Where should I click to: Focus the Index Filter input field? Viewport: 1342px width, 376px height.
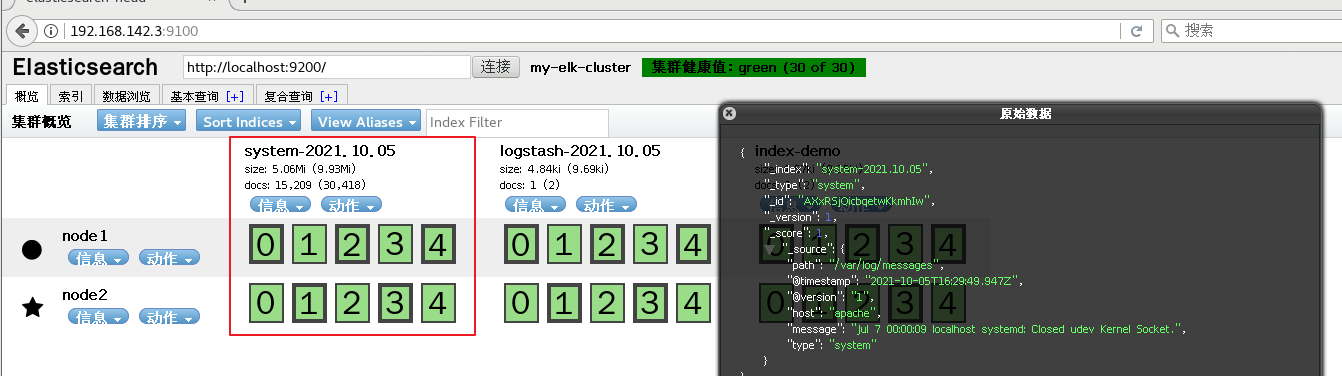coord(516,122)
